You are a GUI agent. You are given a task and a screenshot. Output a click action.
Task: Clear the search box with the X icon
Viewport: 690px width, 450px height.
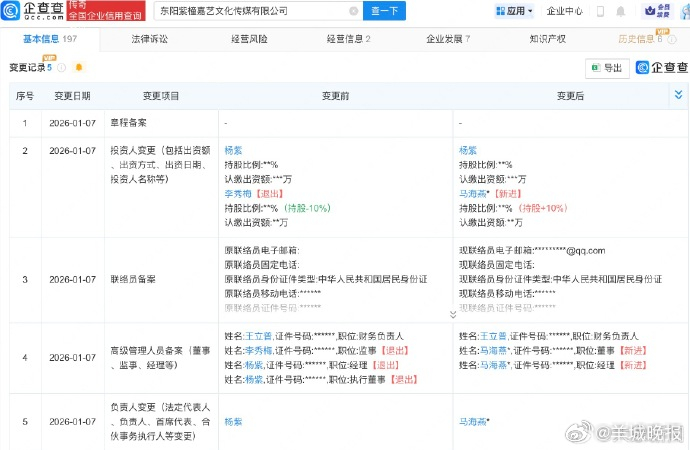click(353, 11)
